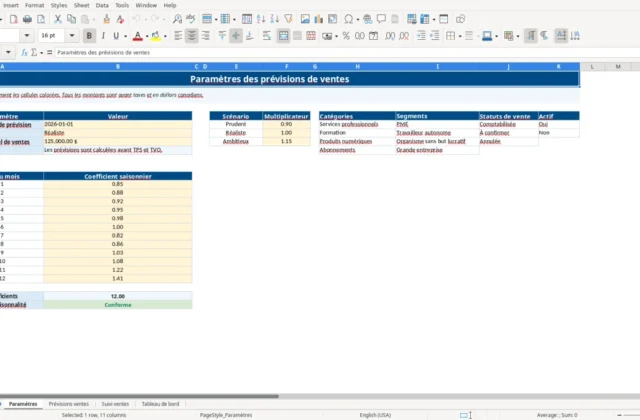
Task: Add a decimal place
Action: click(x=390, y=36)
